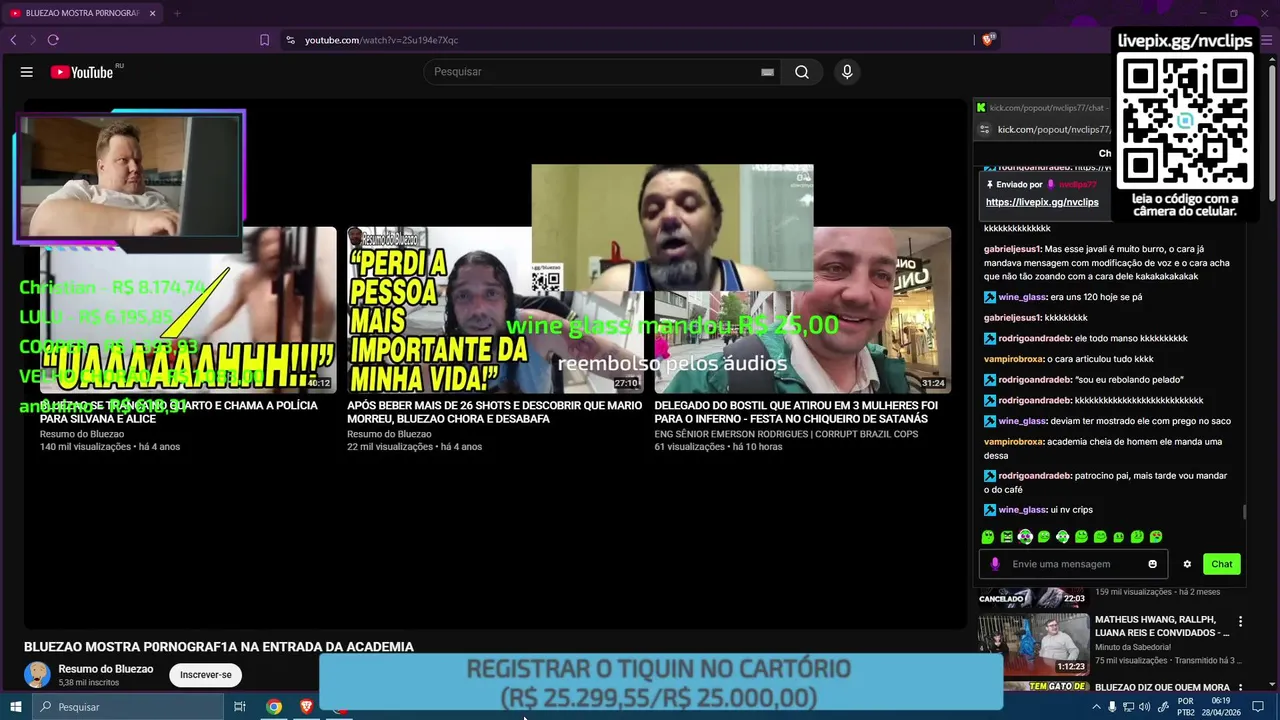
Task: Click wine_glass 'ui nv crips' chat message
Action: pos(1040,510)
